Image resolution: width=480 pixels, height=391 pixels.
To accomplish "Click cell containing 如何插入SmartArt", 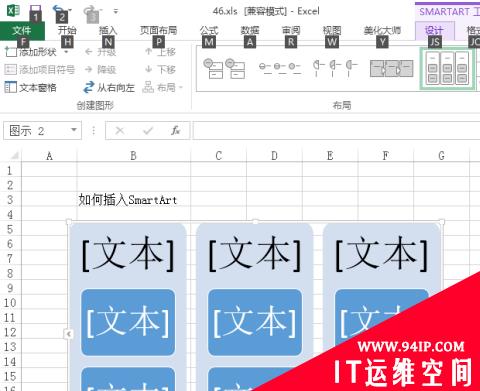I will click(x=133, y=199).
